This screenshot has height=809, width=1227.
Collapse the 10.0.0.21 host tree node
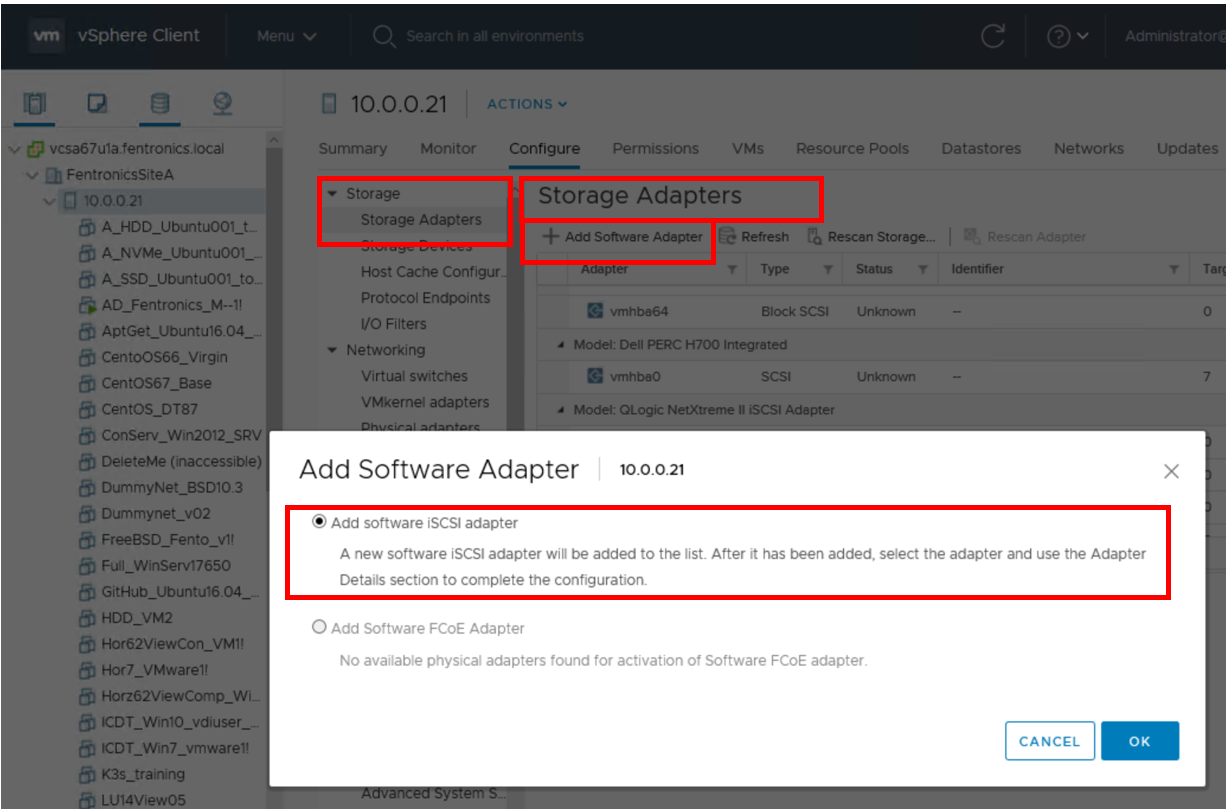click(50, 201)
